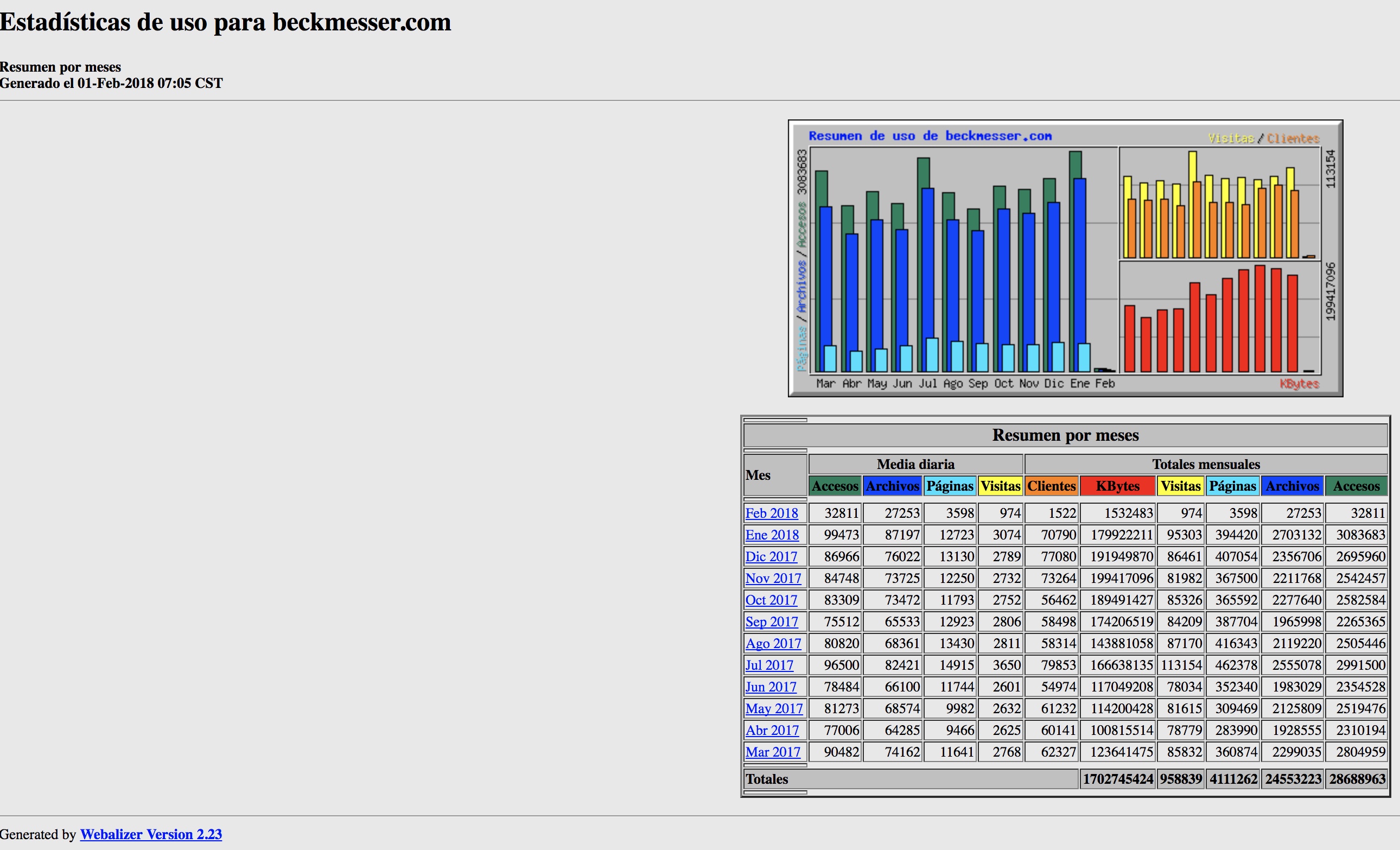Click the Abr 2017 month link

click(x=772, y=730)
